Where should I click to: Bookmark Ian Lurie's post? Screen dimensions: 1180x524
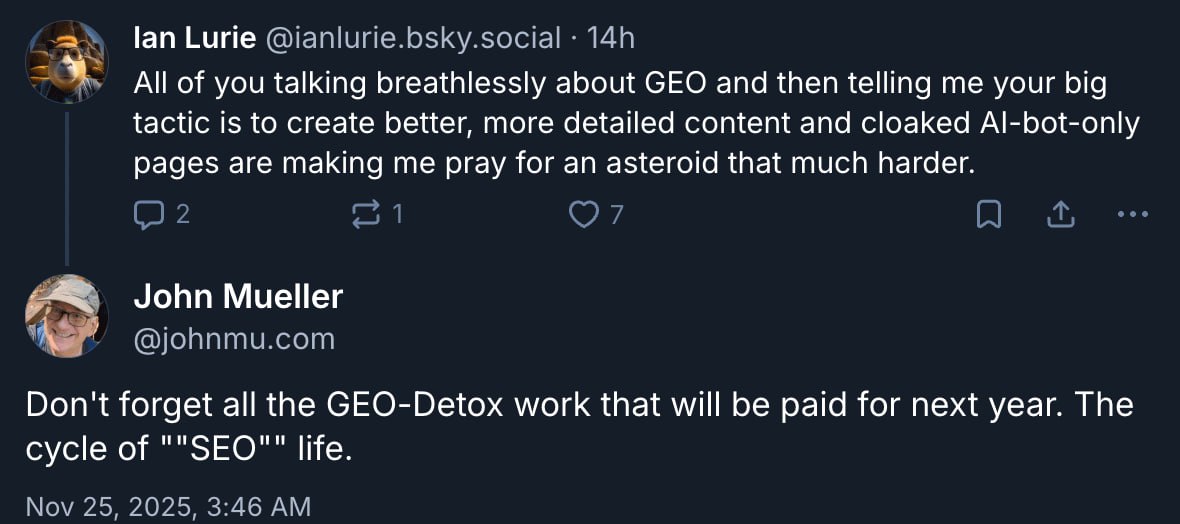click(x=988, y=214)
